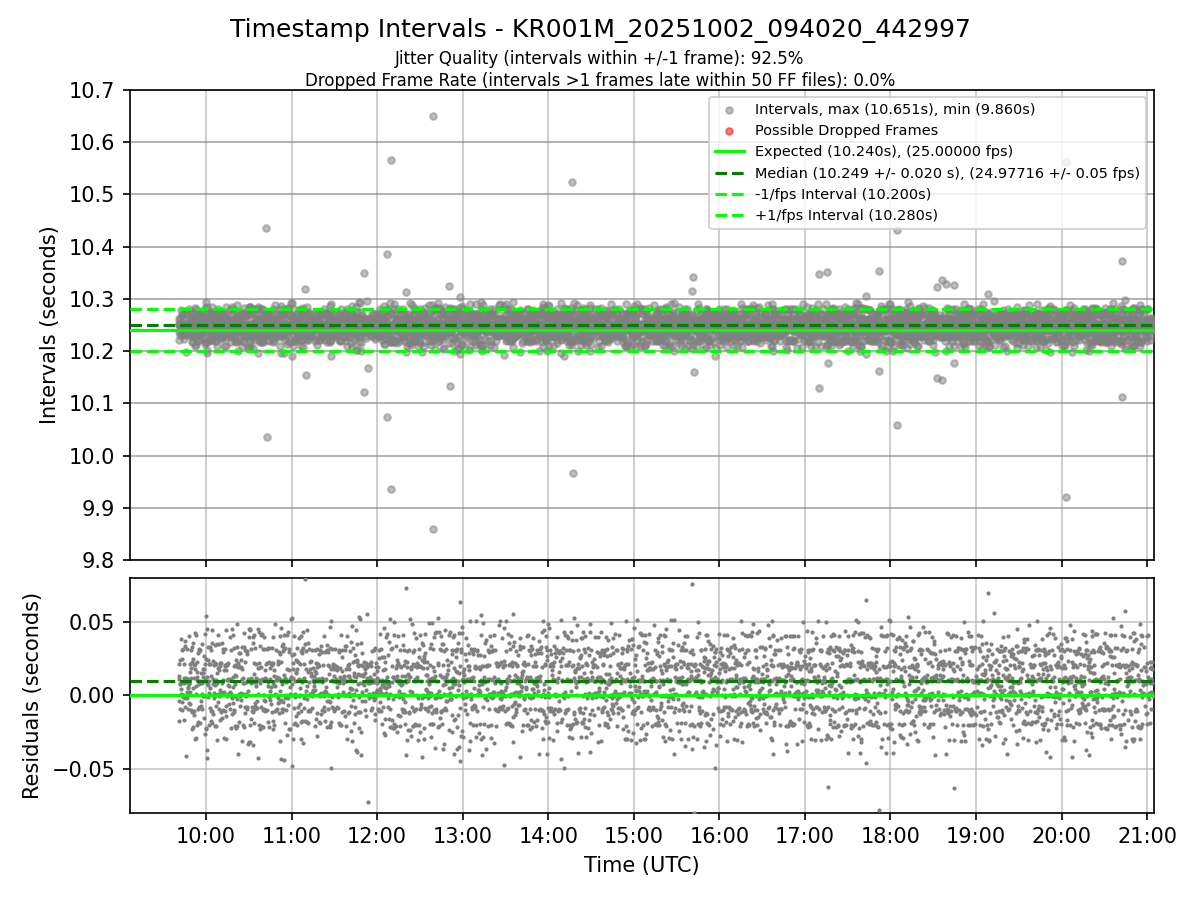Screen dimensions: 1200x900
Task: Click the 'Dropped Frame Rate' 0.0% subtitle line
Action: click(x=600, y=79)
